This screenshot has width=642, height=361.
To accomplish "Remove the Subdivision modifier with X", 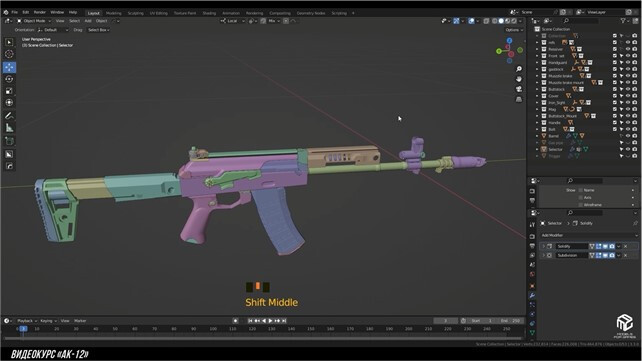I will point(625,255).
